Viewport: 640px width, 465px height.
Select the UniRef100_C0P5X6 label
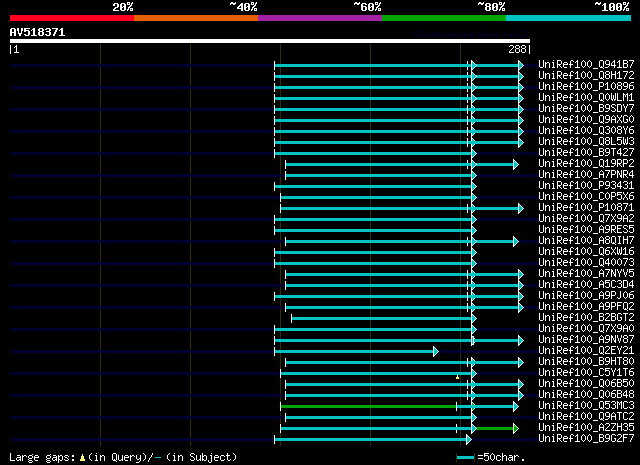[586, 197]
